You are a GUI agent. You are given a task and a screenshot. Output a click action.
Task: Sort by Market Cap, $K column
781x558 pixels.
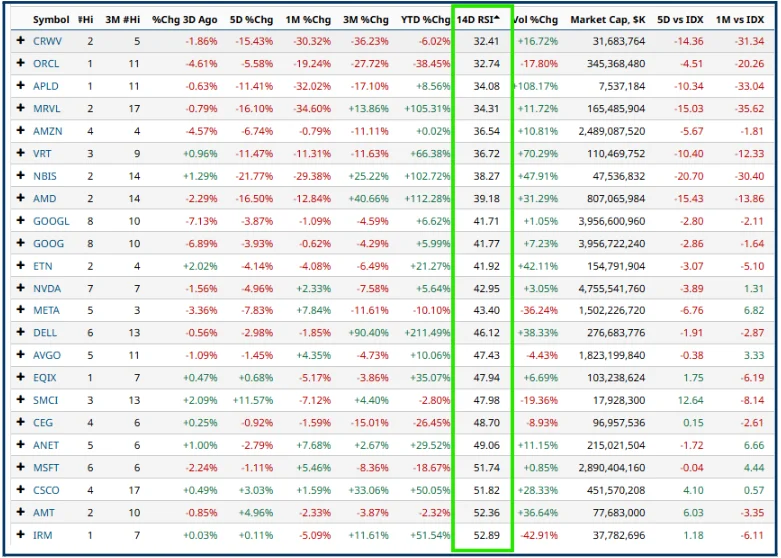coord(608,20)
